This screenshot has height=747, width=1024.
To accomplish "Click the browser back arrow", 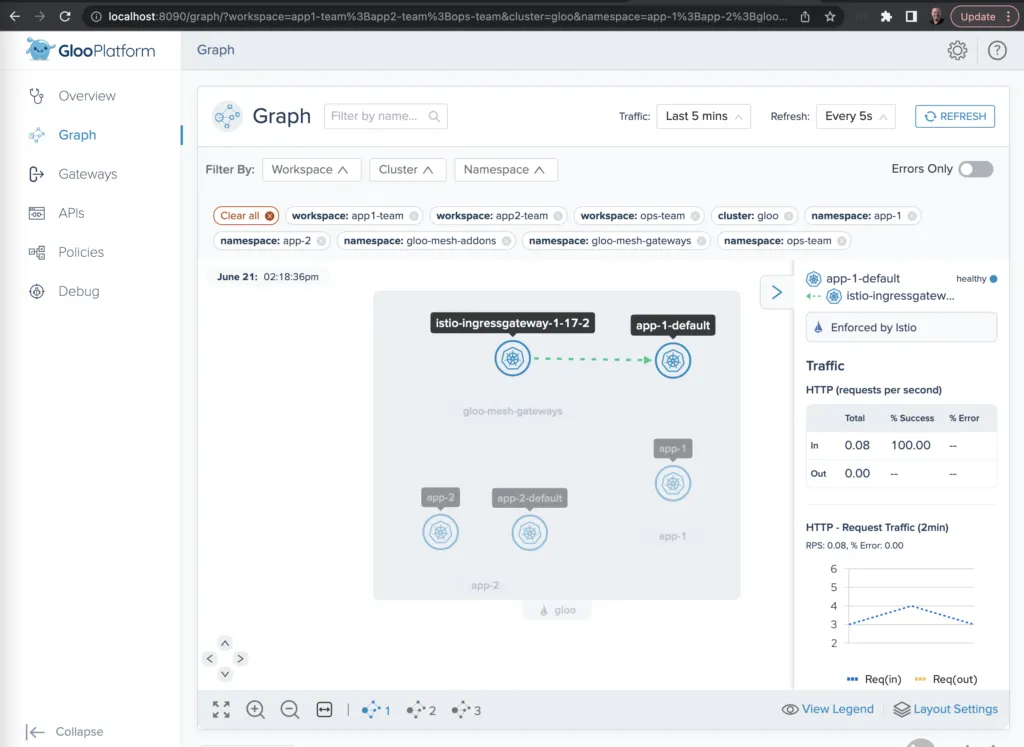I will [x=14, y=16].
